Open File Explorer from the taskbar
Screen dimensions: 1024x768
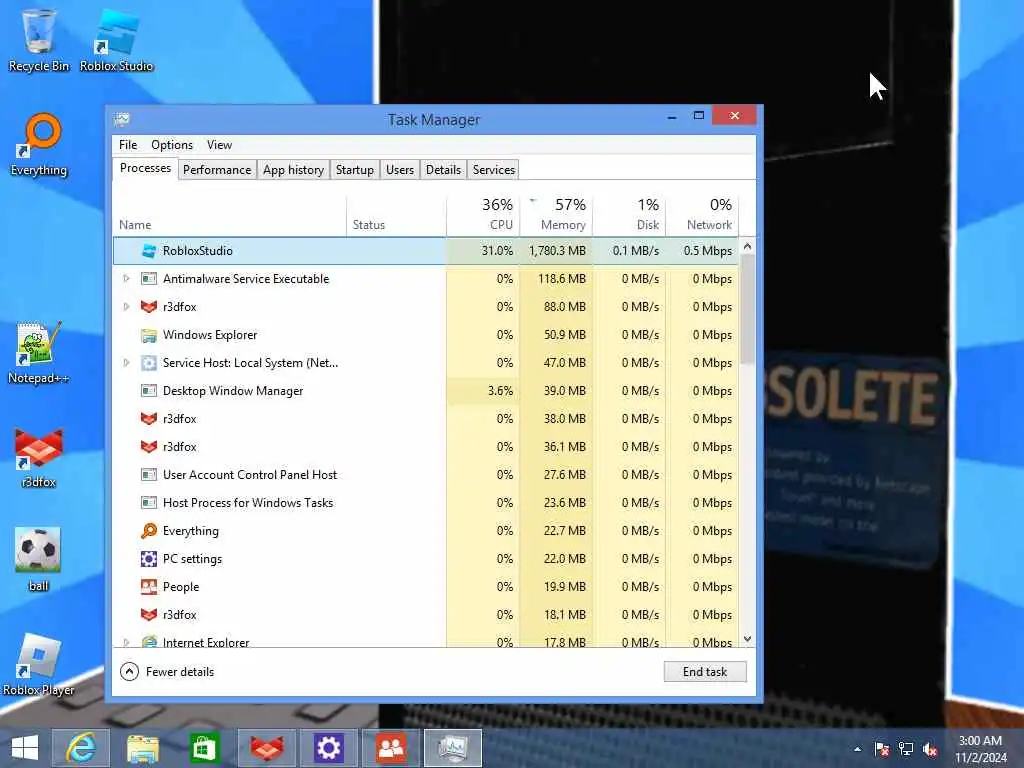point(142,748)
